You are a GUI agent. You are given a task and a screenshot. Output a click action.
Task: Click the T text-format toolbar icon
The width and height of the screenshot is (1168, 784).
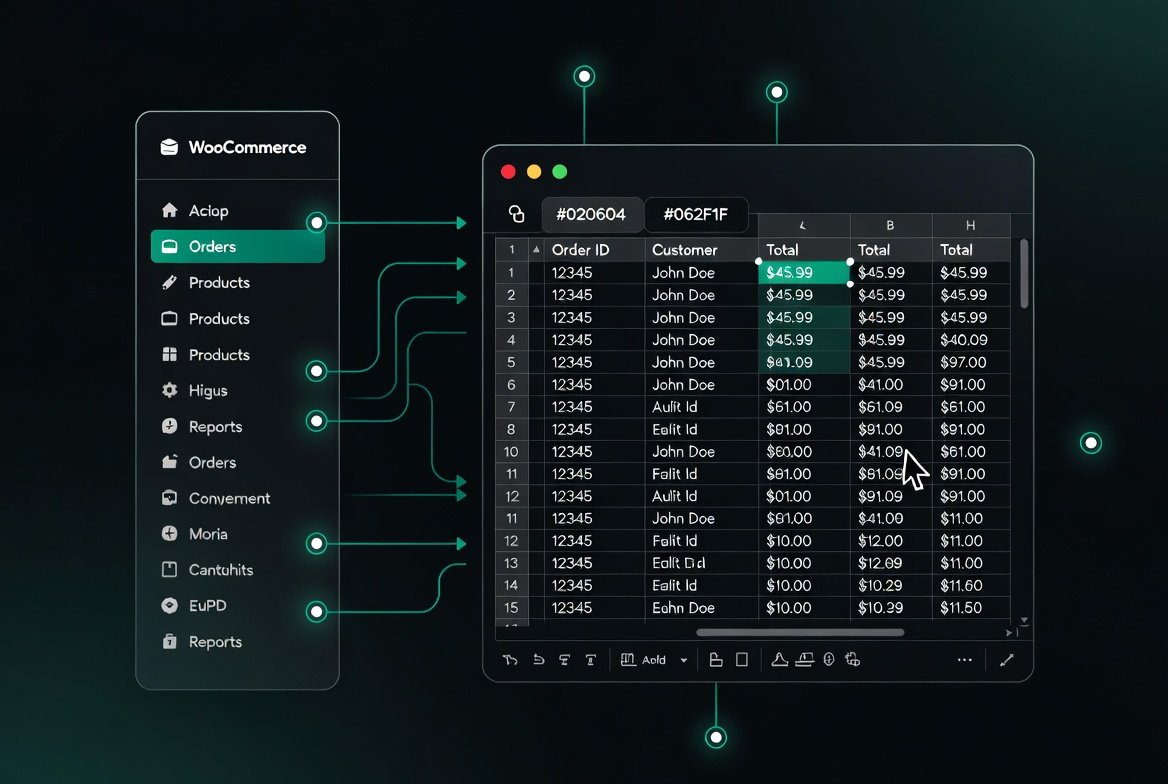[x=591, y=660]
